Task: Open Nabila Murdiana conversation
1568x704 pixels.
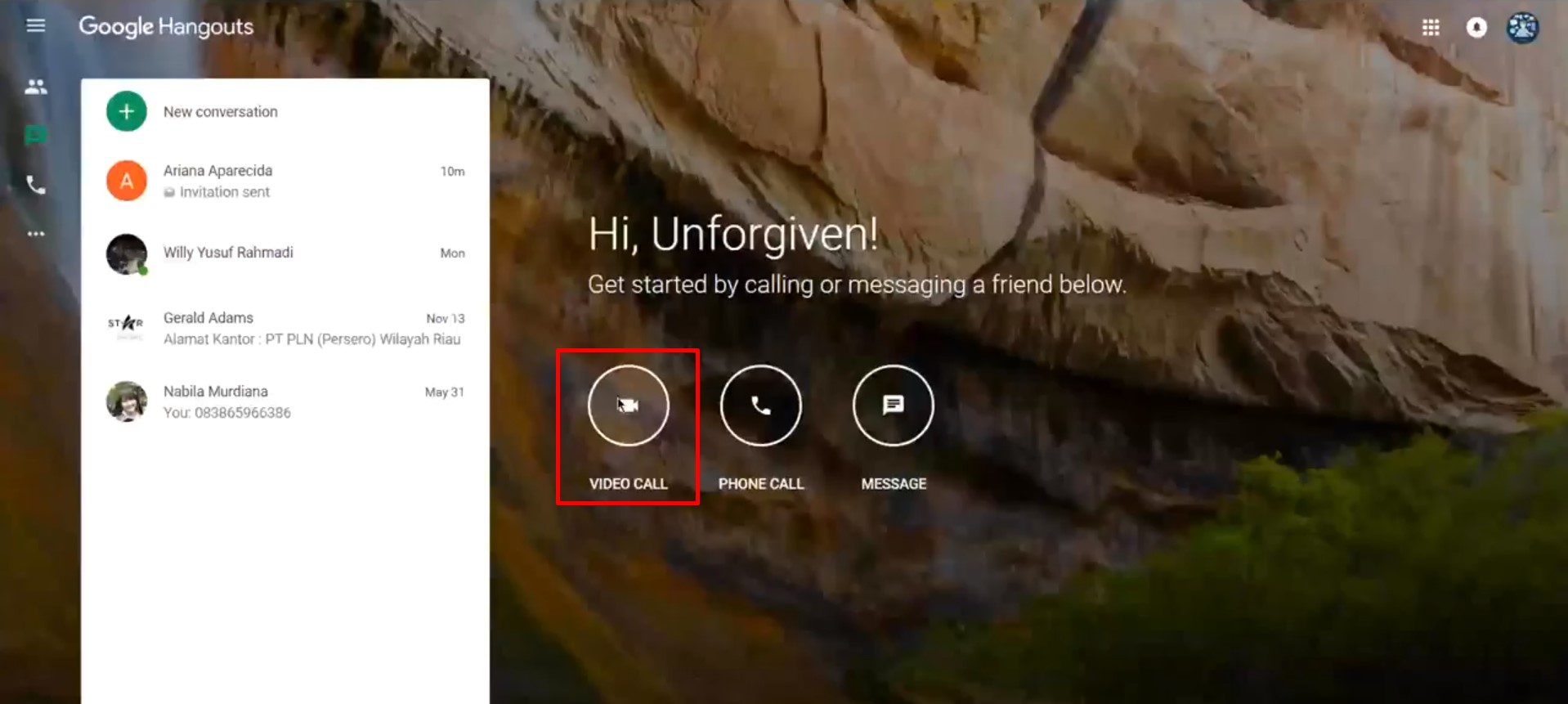Action: pos(285,401)
